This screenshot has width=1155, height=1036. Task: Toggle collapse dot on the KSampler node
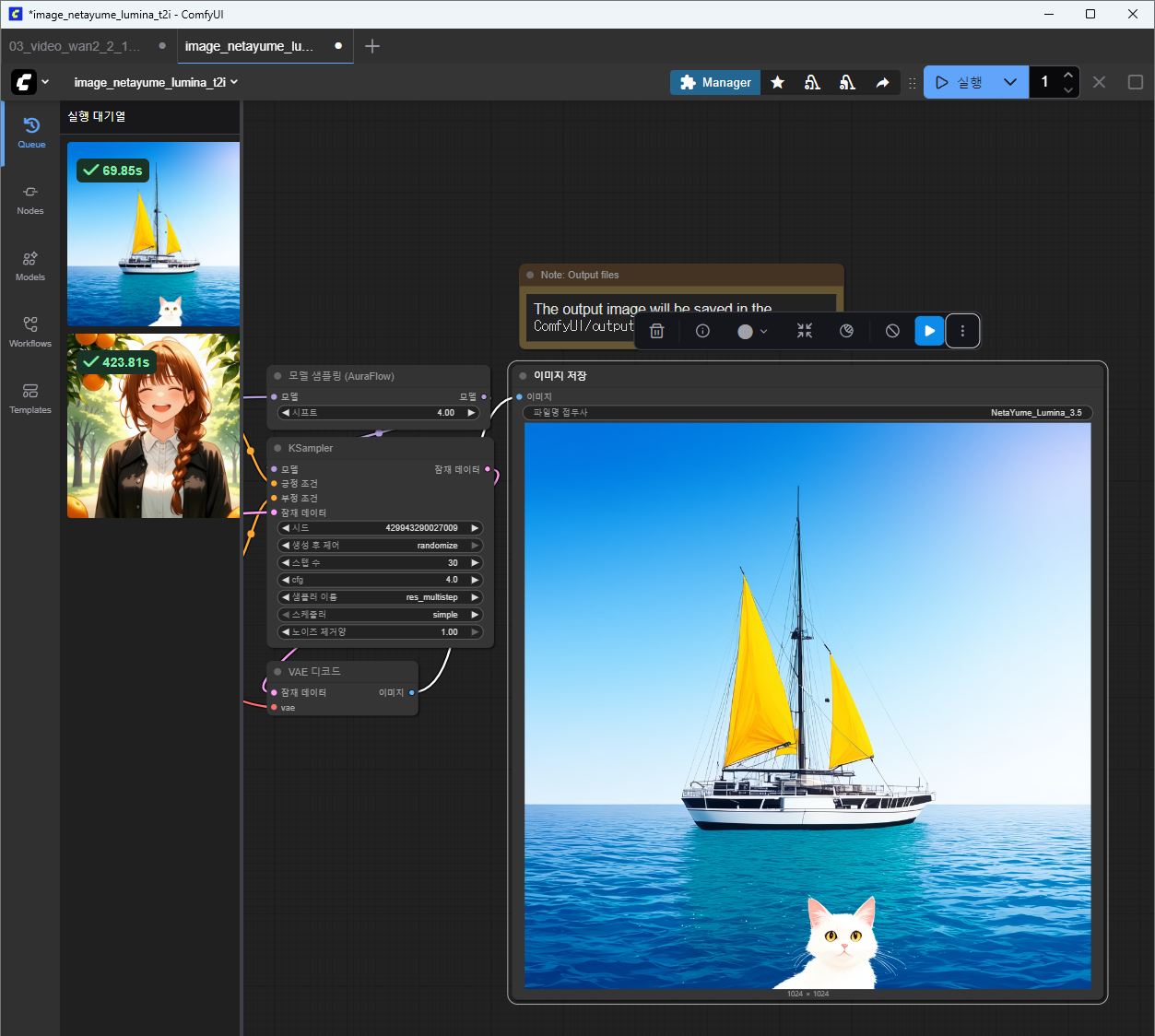[x=277, y=449]
